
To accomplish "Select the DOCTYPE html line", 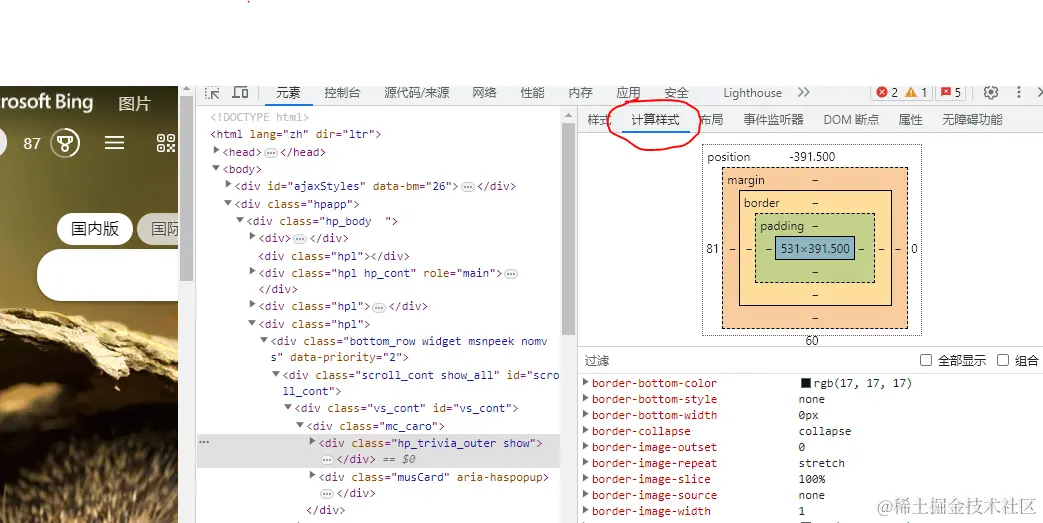I will pos(260,117).
